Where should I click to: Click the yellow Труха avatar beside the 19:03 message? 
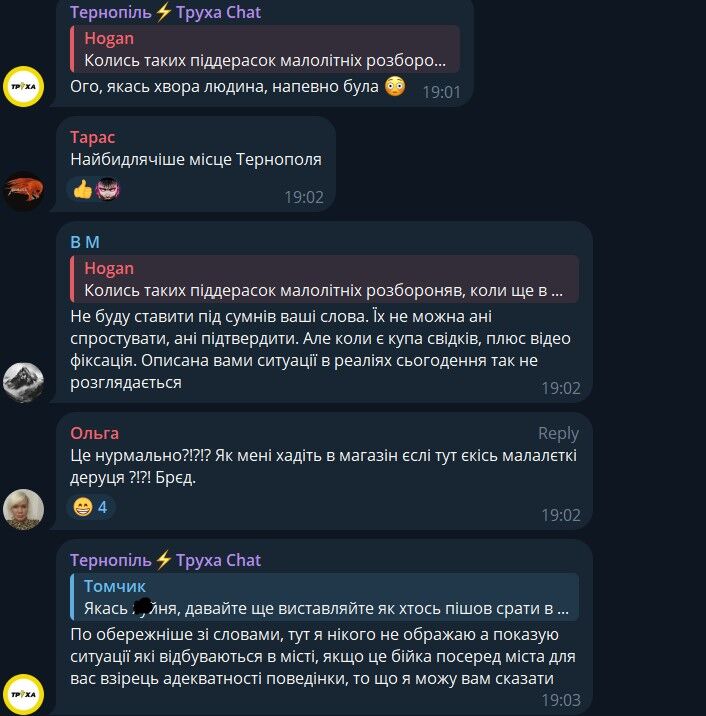click(x=23, y=694)
